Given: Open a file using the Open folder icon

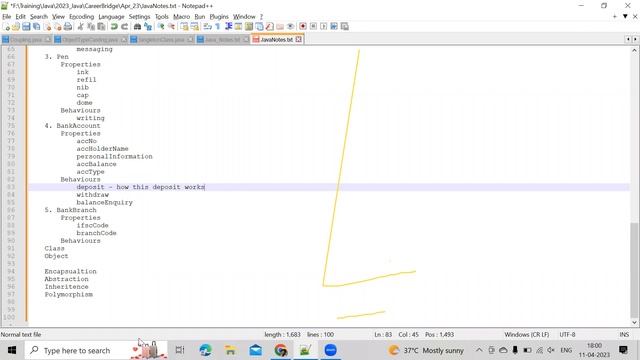Looking at the screenshot, I should tap(16, 27).
